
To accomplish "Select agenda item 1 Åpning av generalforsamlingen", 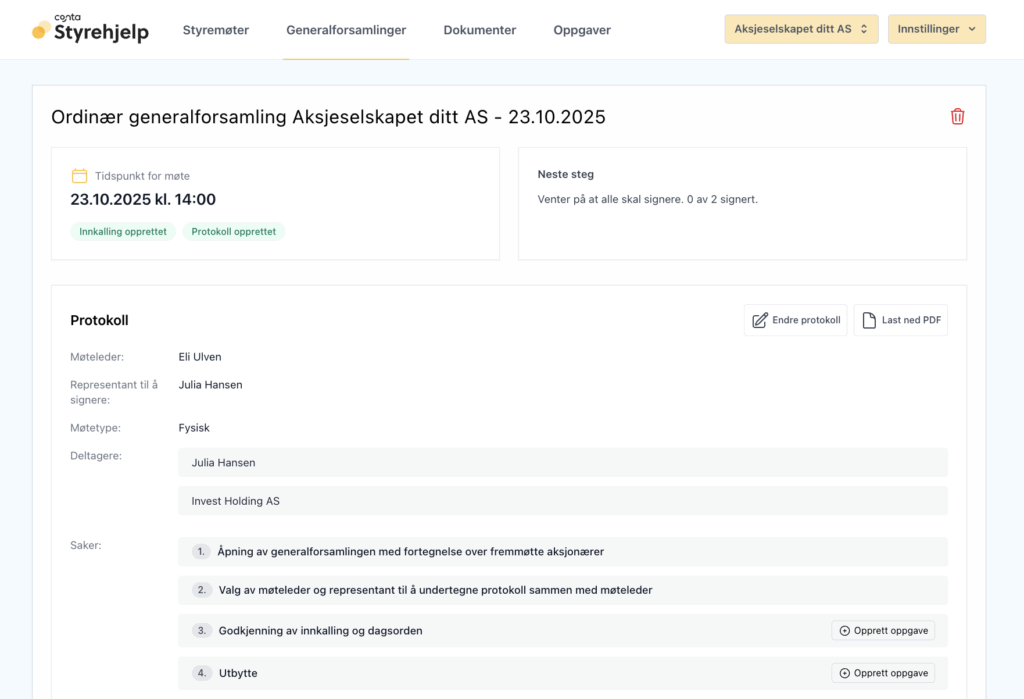I will [410, 551].
